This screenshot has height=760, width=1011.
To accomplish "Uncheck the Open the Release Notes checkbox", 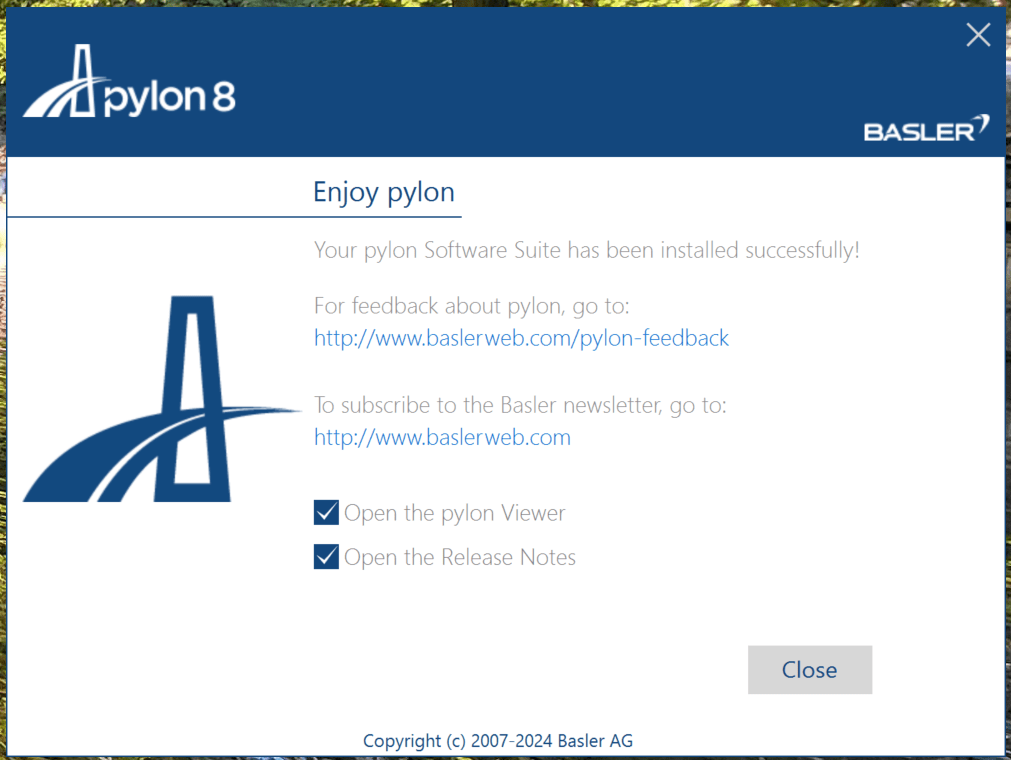I will click(326, 557).
